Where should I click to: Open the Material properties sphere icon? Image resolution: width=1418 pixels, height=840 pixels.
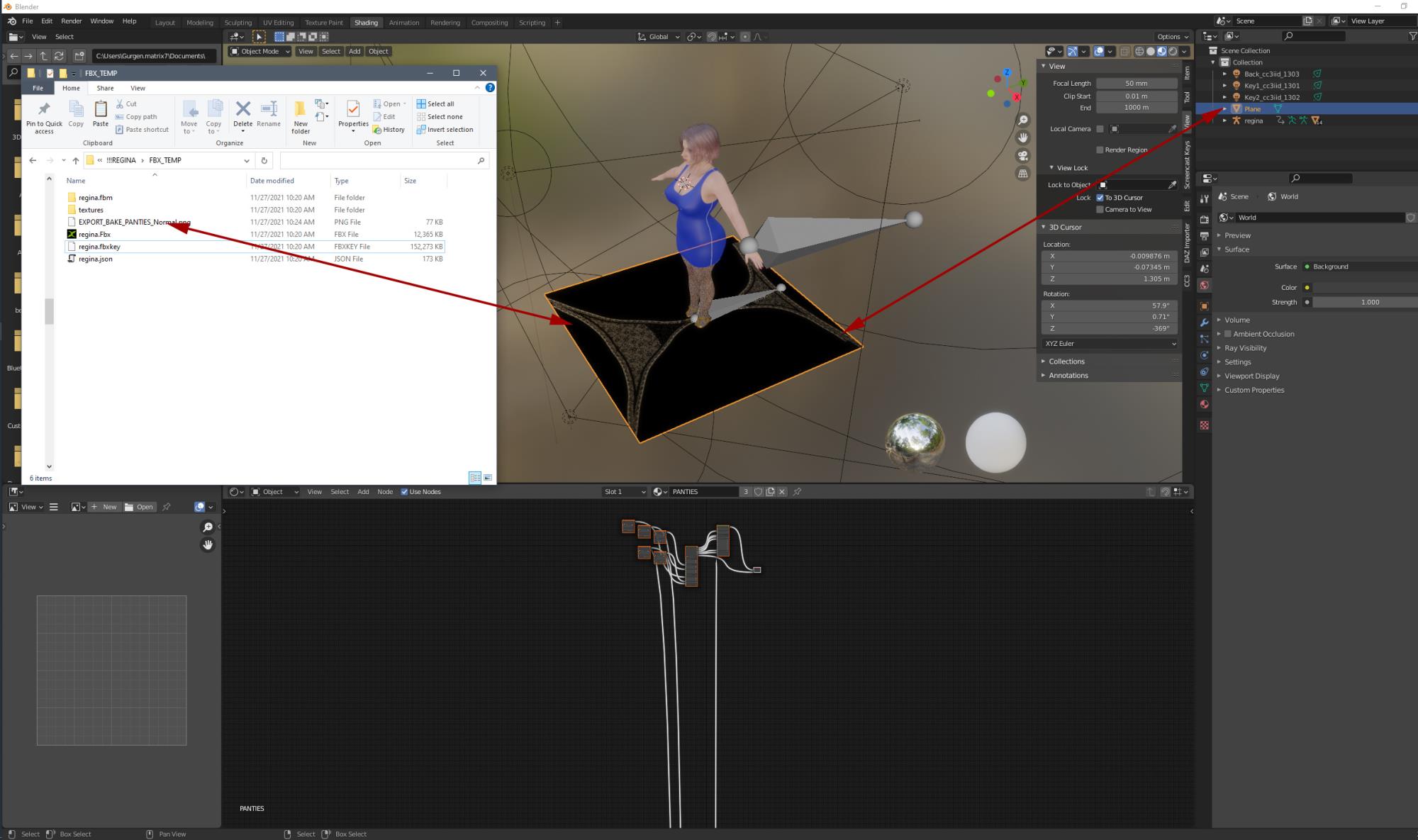point(1204,404)
